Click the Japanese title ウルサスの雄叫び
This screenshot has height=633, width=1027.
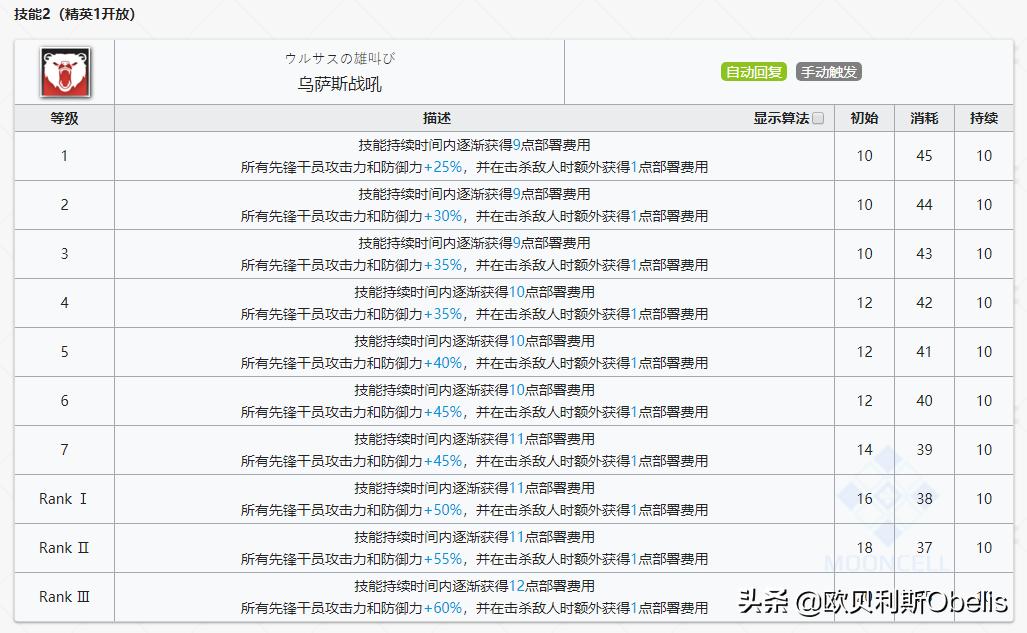[x=339, y=59]
